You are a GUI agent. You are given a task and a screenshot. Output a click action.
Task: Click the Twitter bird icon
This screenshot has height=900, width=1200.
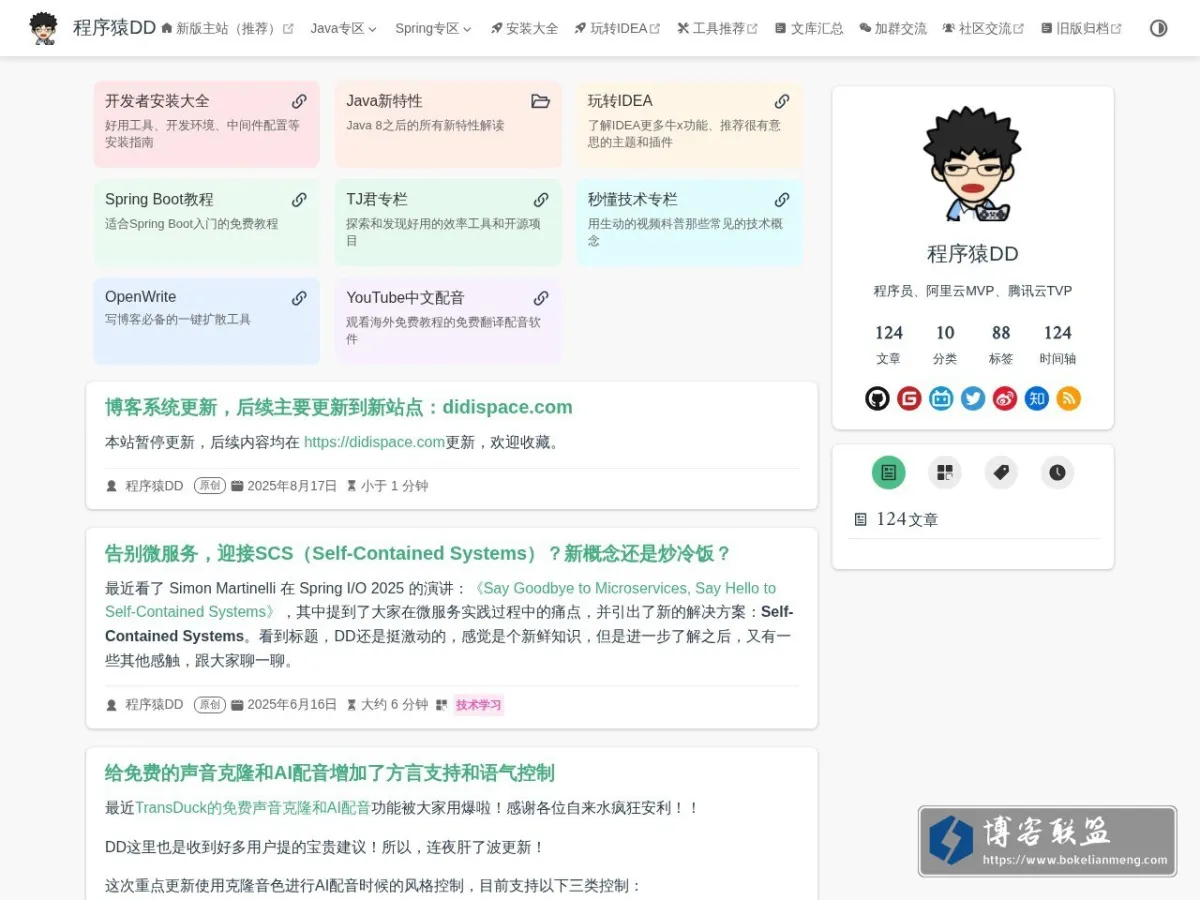point(973,399)
